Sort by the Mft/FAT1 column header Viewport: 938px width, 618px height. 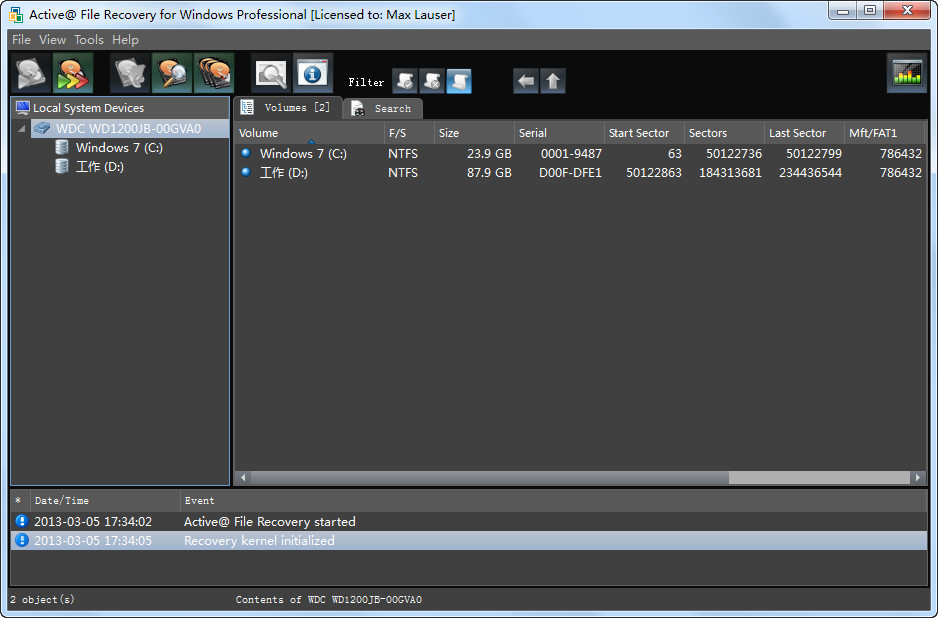(884, 133)
